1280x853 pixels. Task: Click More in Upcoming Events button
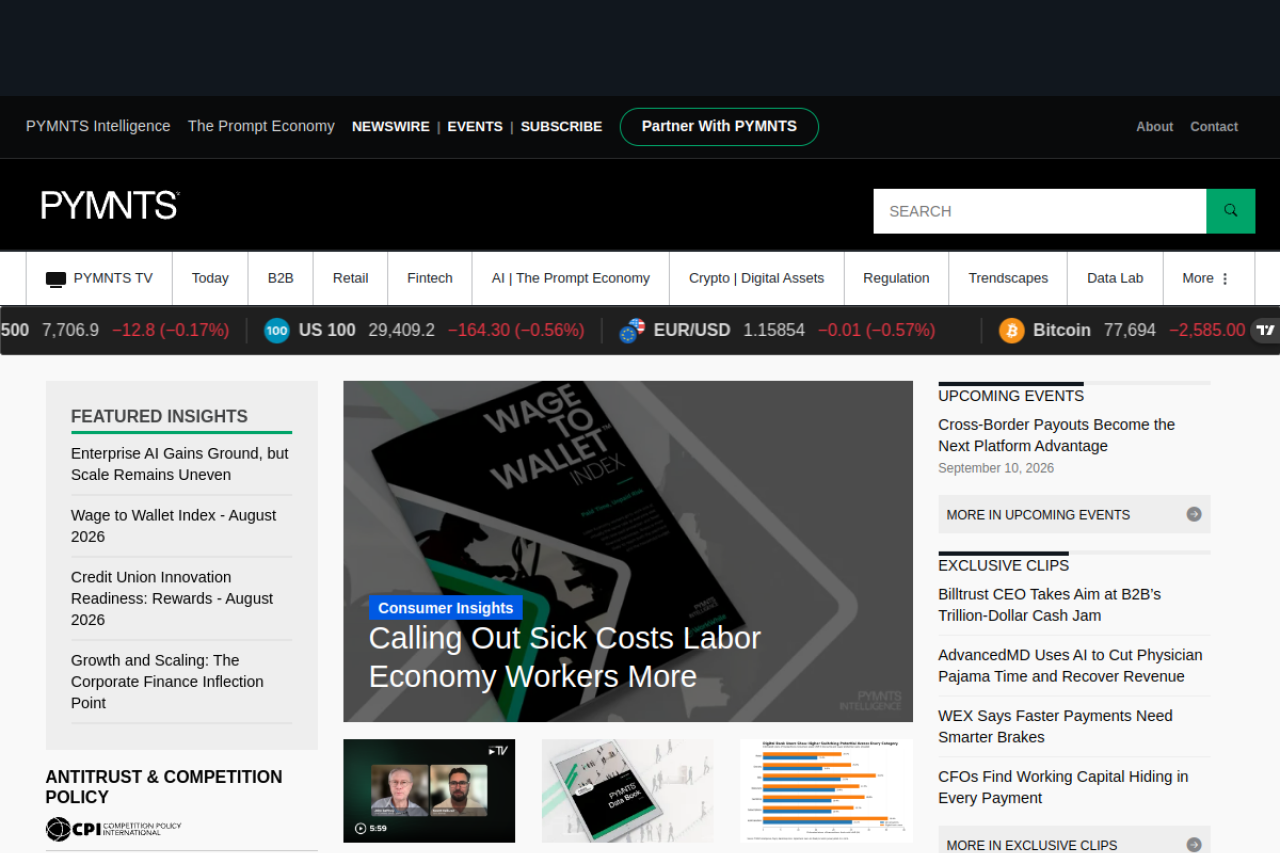pos(1074,514)
